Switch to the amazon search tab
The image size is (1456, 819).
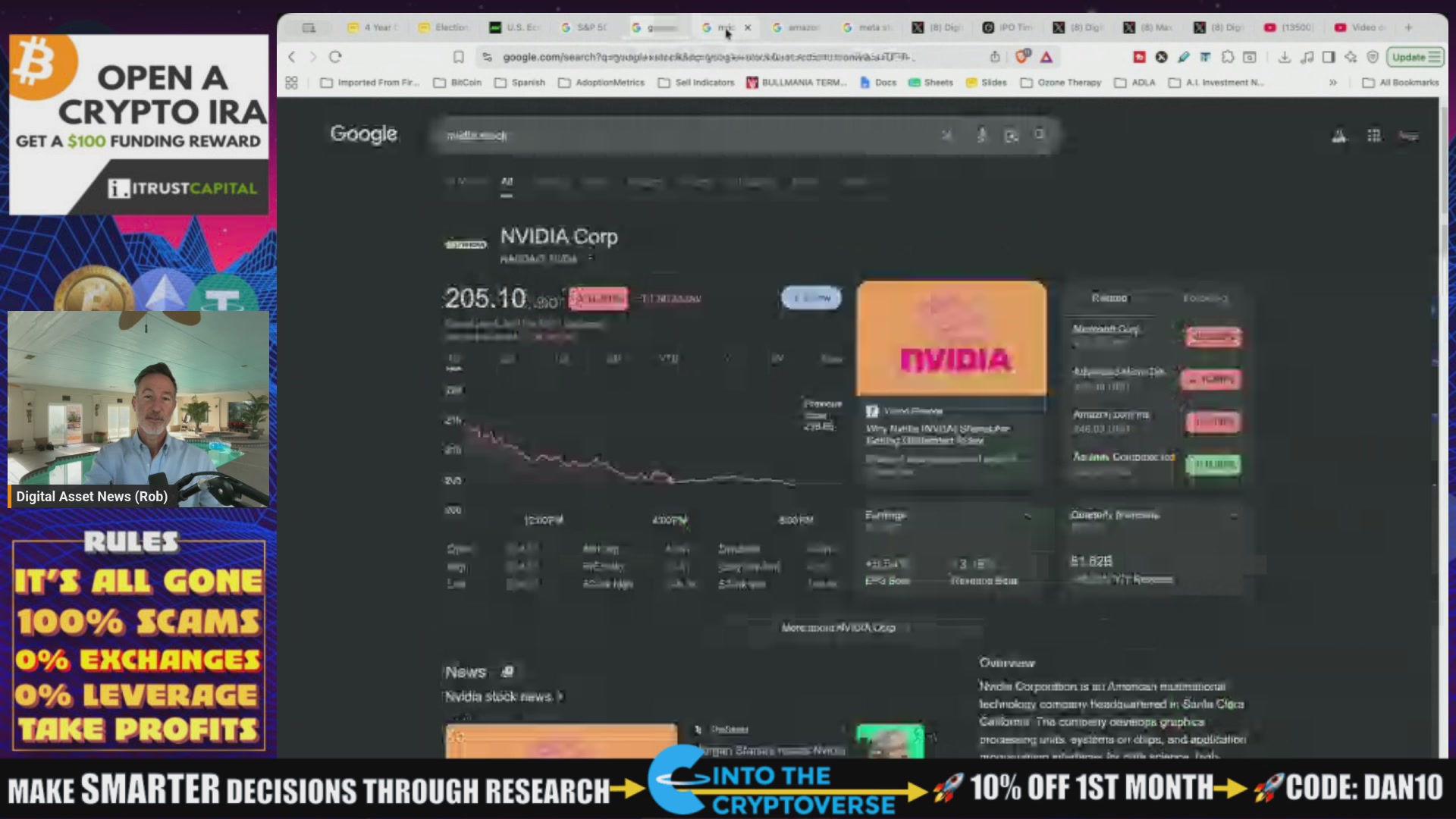796,27
